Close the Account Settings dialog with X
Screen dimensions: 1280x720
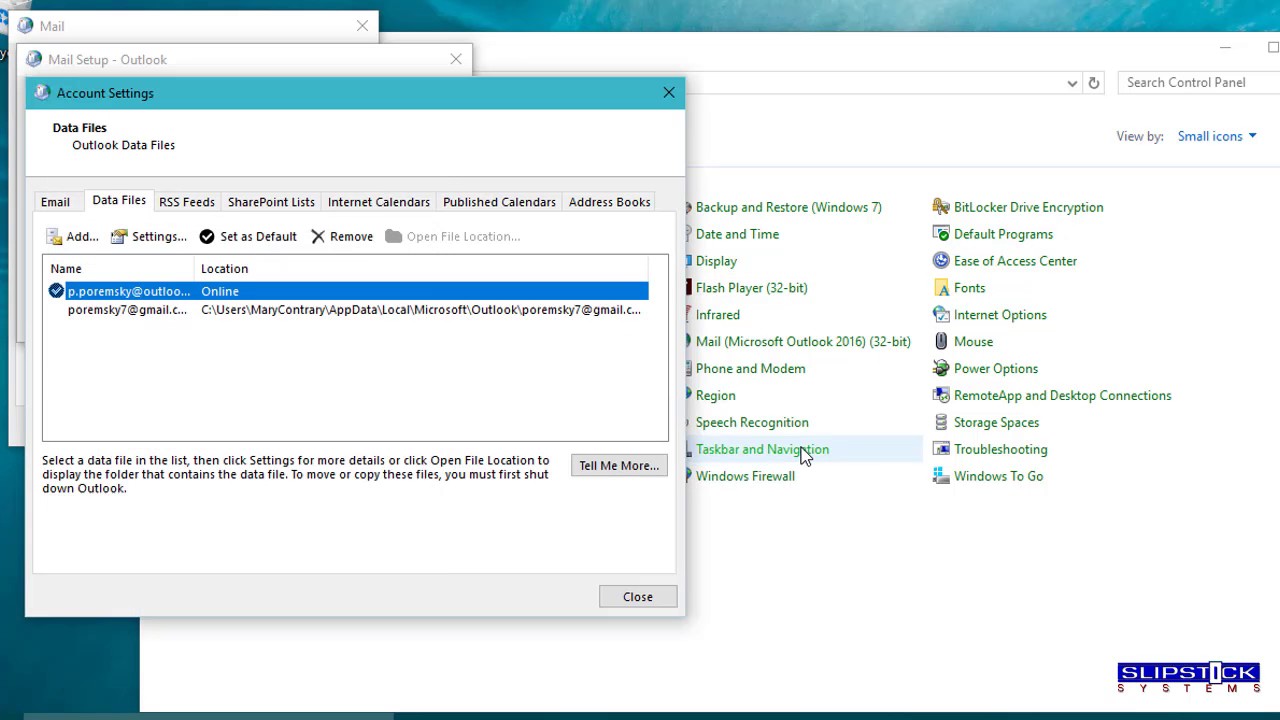coord(669,93)
